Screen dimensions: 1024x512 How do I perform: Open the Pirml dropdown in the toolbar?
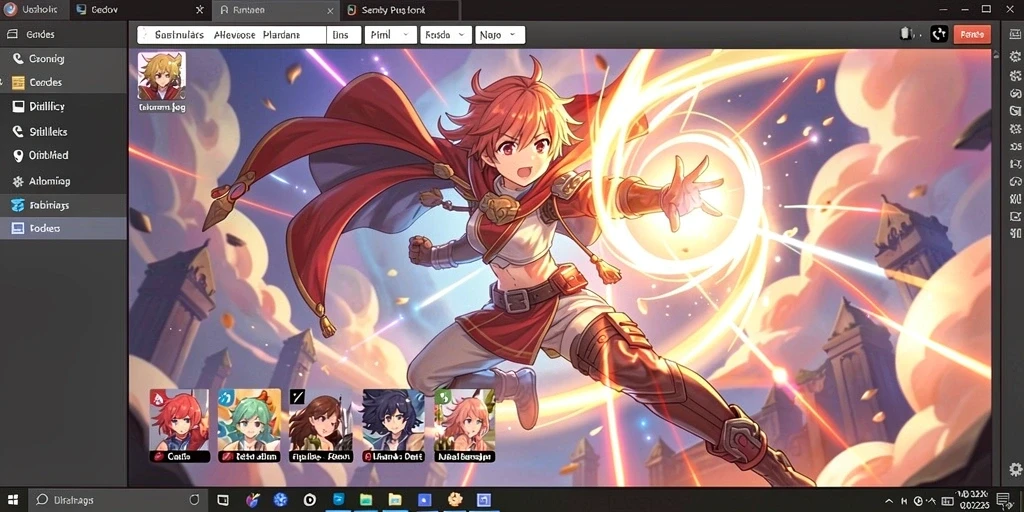390,35
